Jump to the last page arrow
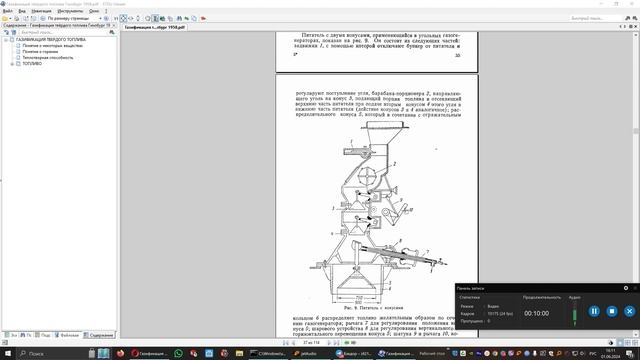Image resolution: width=640 pixels, height=360 pixels. coord(336,343)
